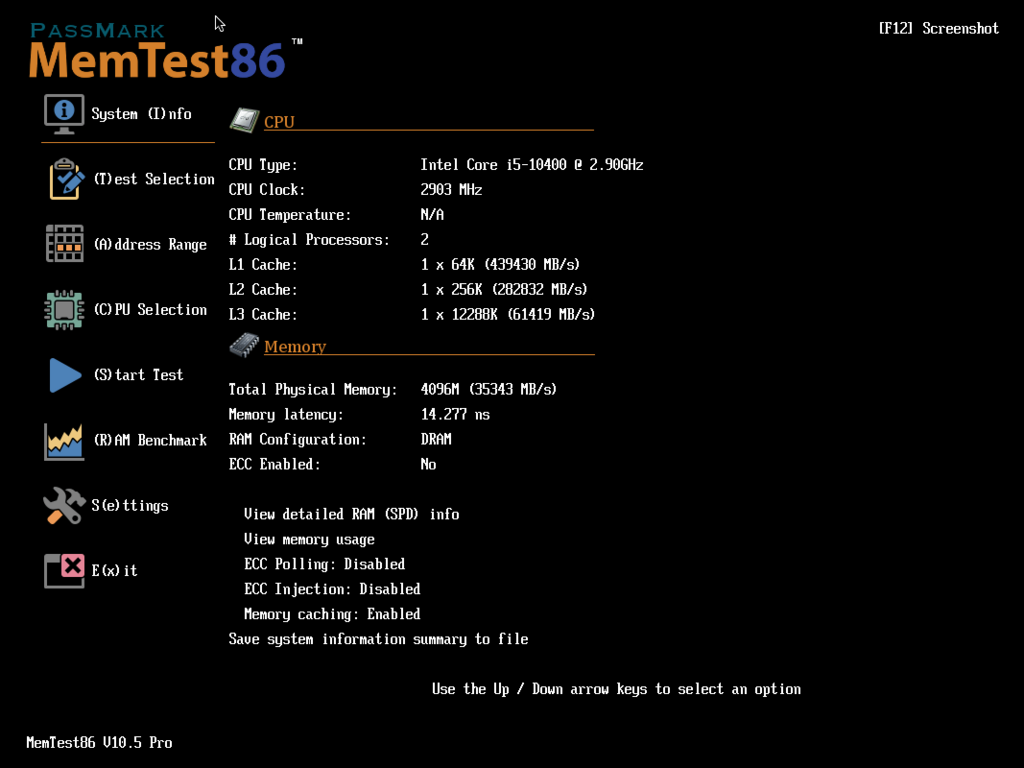The height and width of the screenshot is (768, 1024).
Task: Toggle ECC Polling: Disabled option
Action: (x=325, y=564)
